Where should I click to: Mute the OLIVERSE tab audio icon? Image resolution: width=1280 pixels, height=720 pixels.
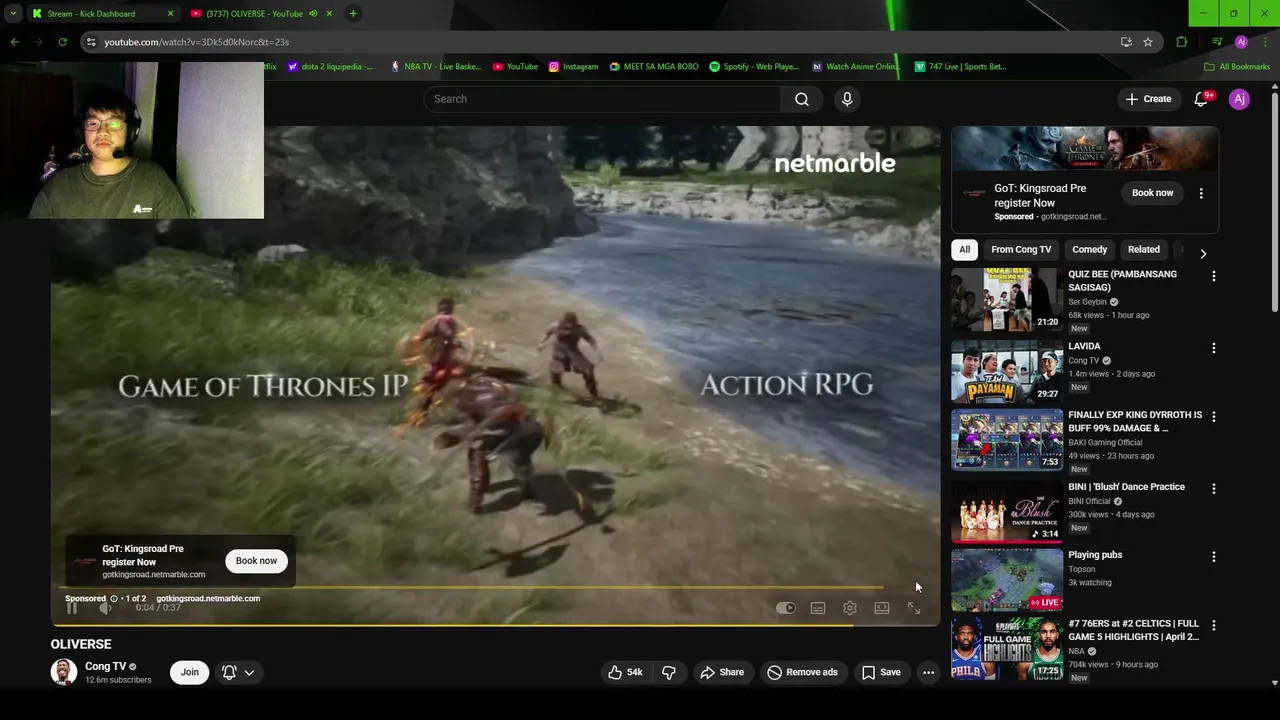(314, 14)
